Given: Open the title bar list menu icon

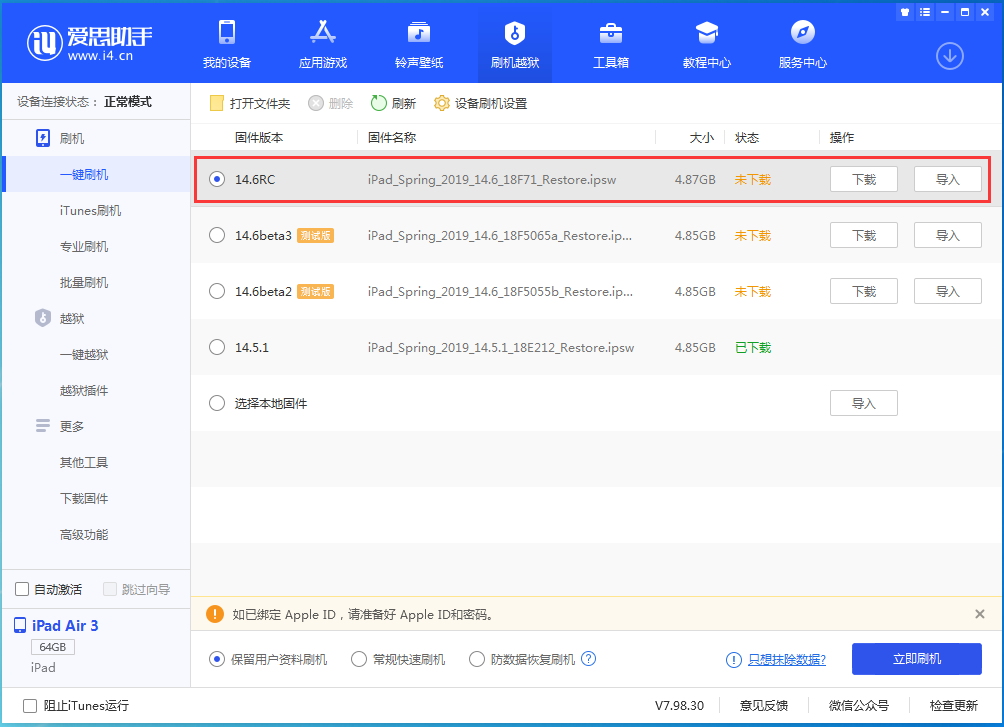Looking at the screenshot, I should [x=925, y=12].
